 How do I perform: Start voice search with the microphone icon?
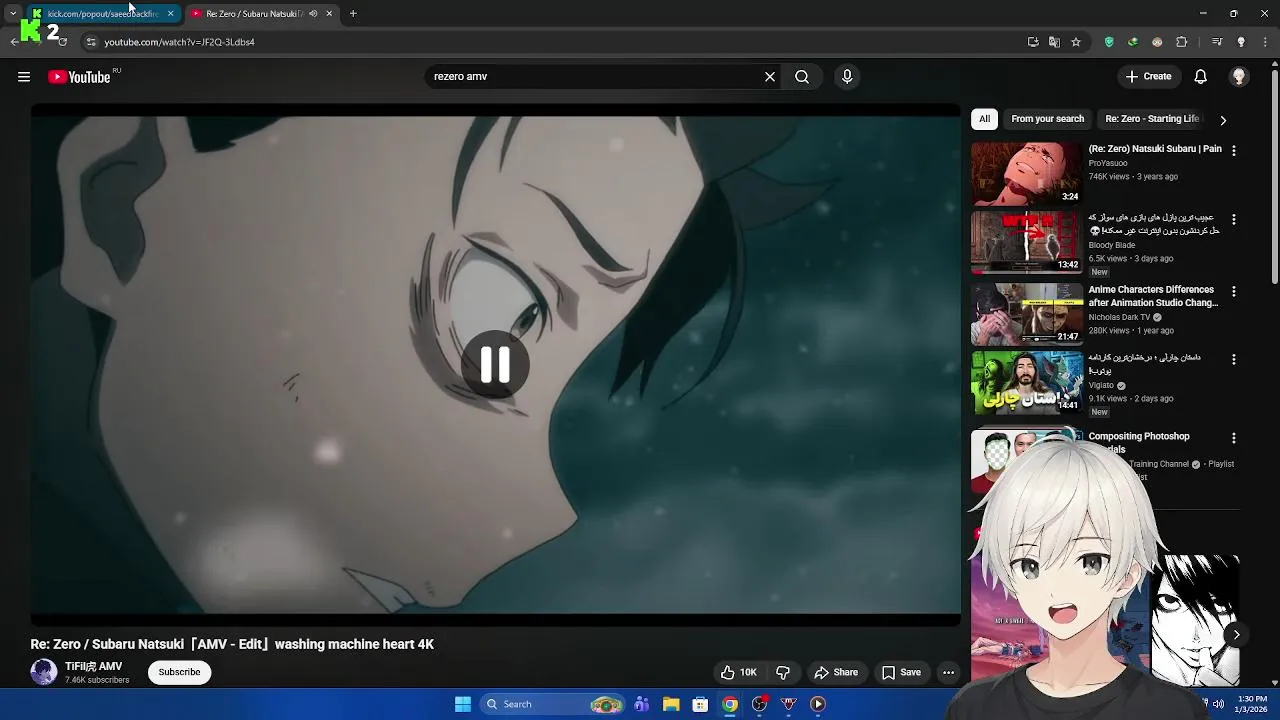point(847,77)
